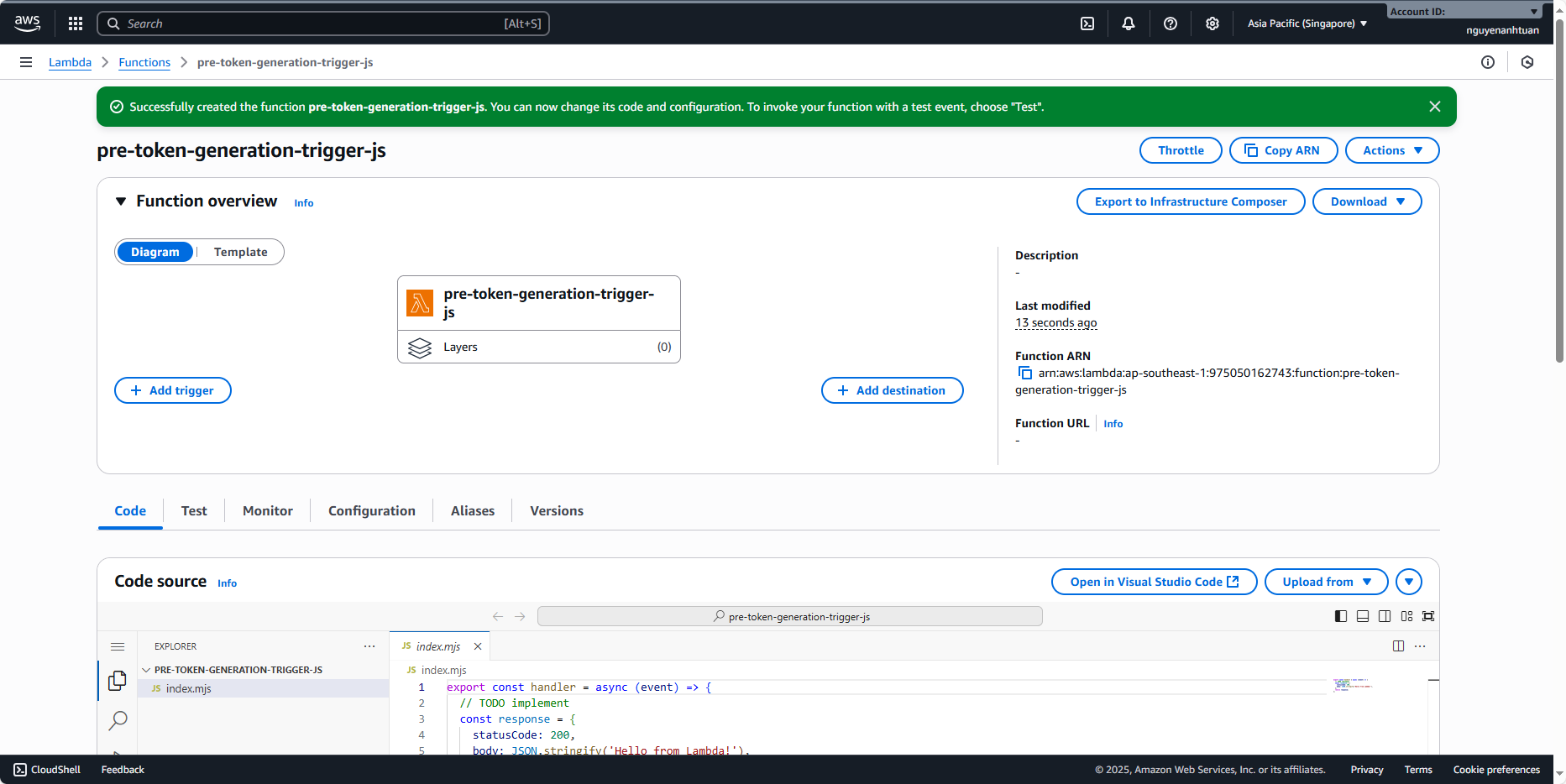
Task: Click the Add trigger button
Action: coord(173,390)
